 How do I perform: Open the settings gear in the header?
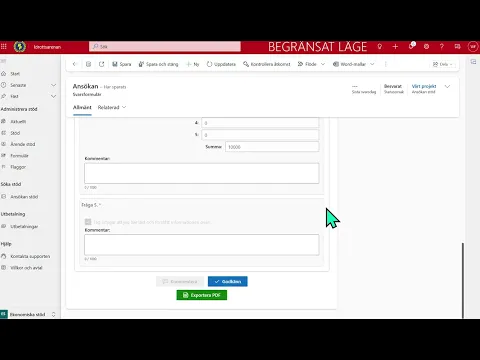click(x=426, y=47)
